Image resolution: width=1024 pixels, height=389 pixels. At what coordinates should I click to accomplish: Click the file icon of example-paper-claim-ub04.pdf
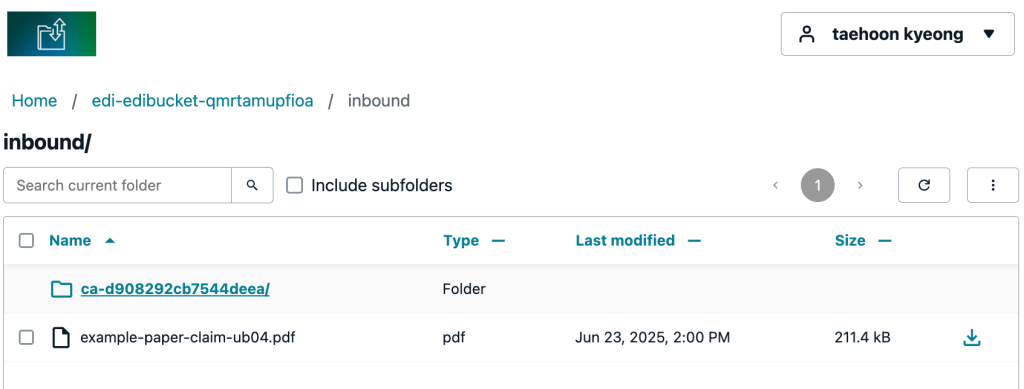click(61, 337)
